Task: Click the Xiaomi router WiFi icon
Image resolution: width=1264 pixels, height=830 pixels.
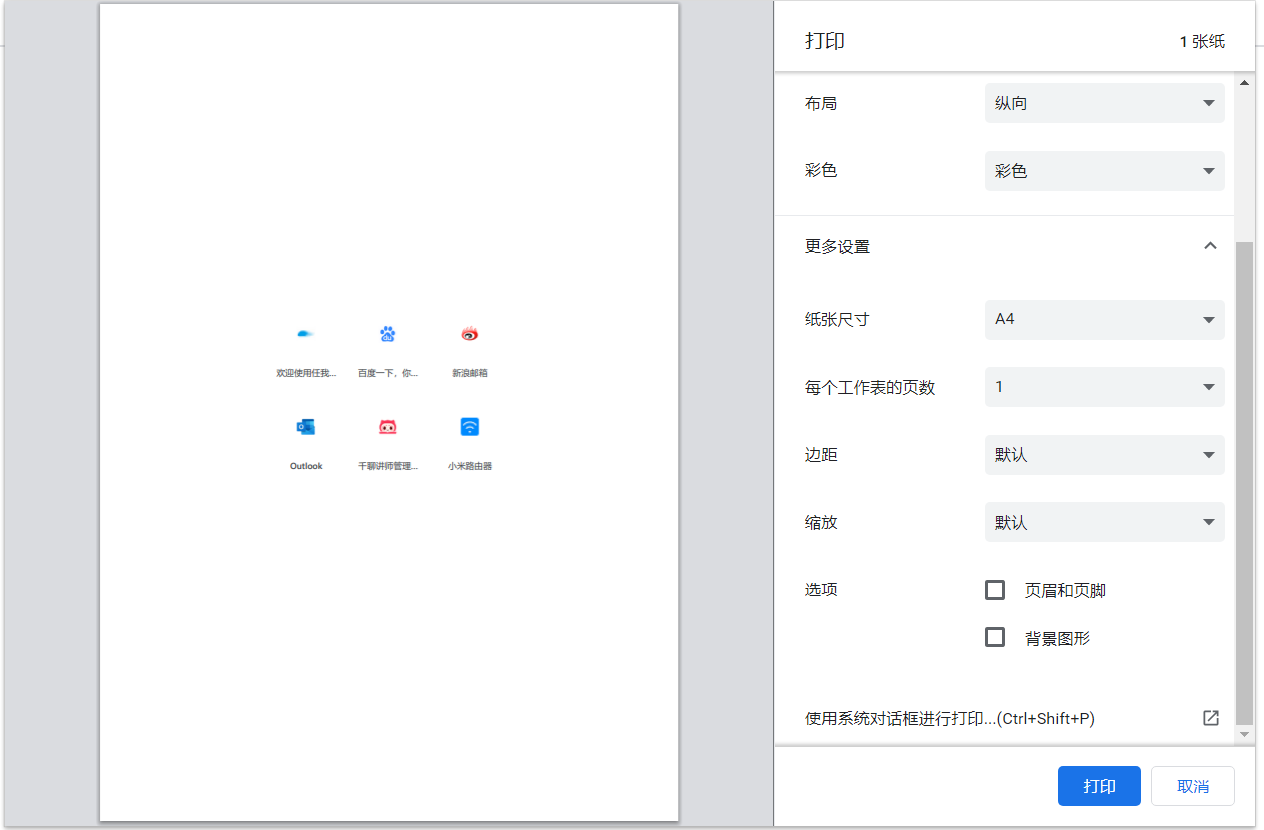Action: coord(470,427)
